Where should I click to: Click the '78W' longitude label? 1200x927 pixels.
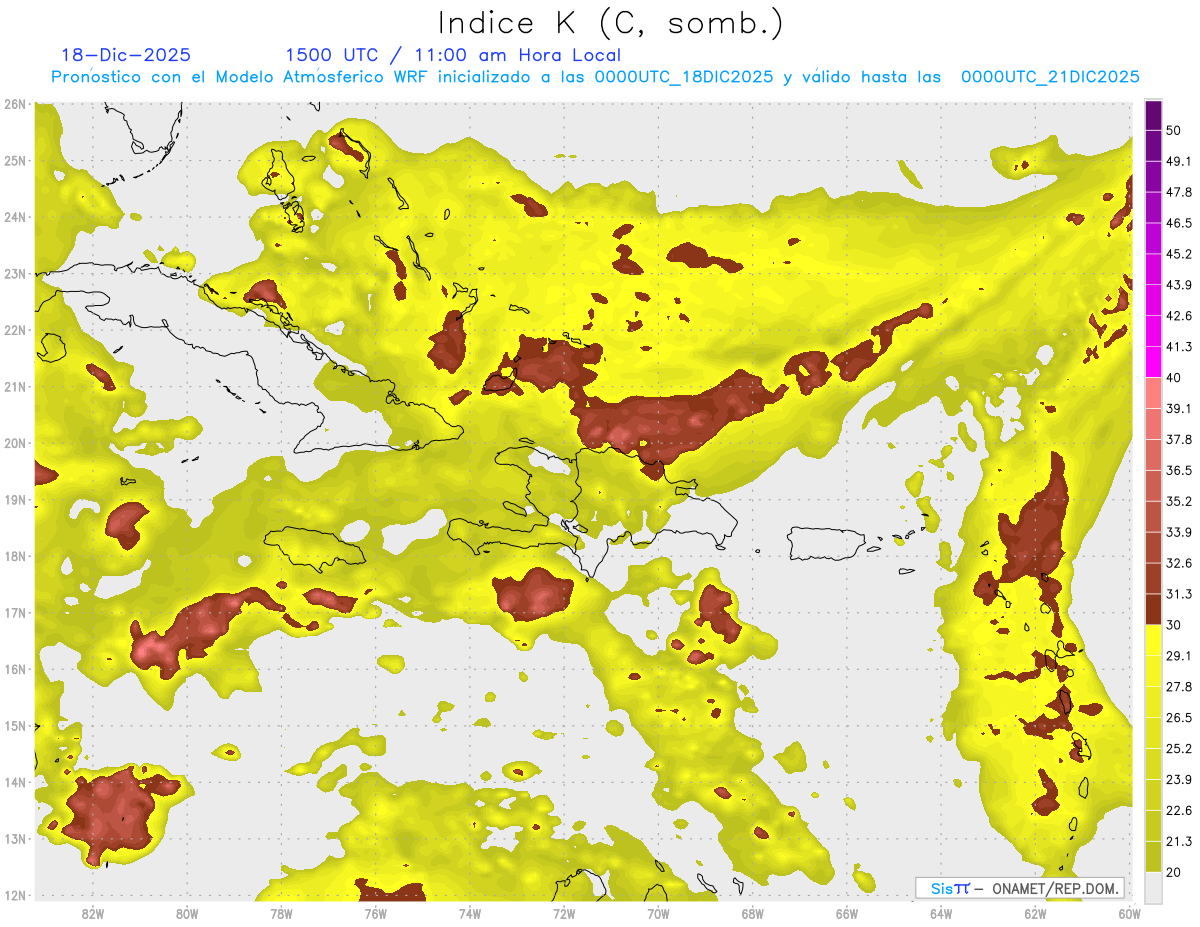(x=281, y=914)
